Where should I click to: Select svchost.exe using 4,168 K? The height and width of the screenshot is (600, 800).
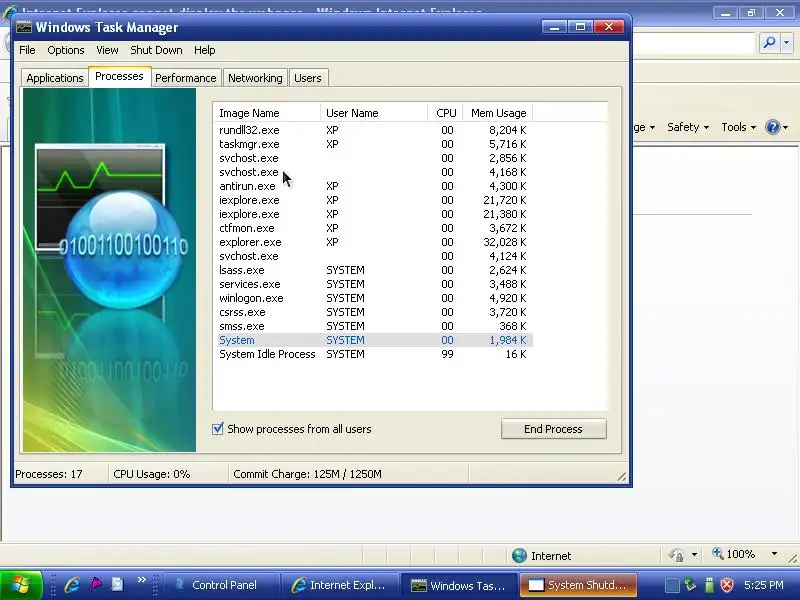tap(375, 172)
